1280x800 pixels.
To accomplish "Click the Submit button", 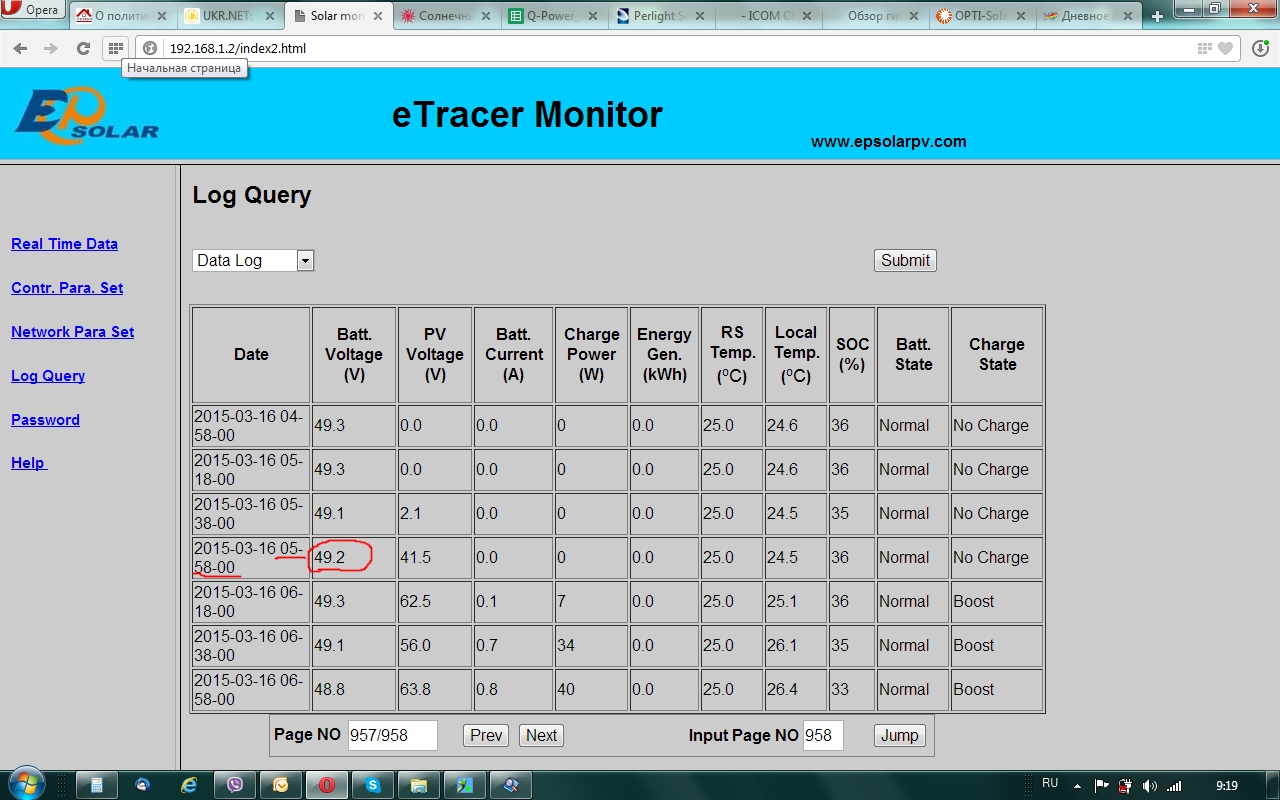I will [905, 260].
